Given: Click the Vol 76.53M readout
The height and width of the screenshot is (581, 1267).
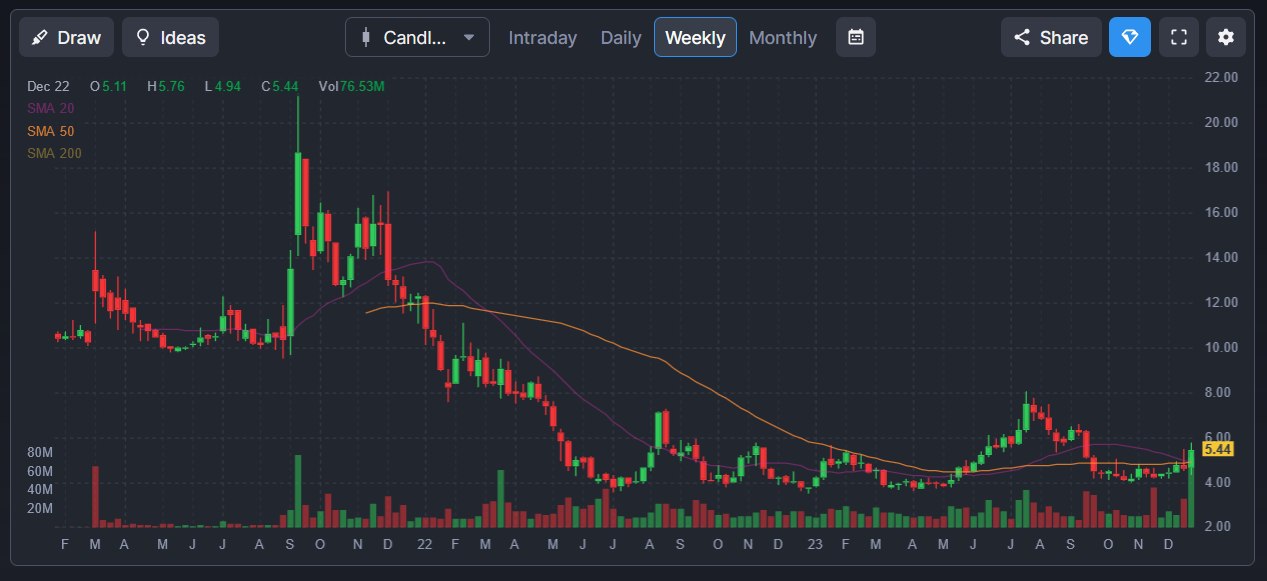Looking at the screenshot, I should click(351, 87).
